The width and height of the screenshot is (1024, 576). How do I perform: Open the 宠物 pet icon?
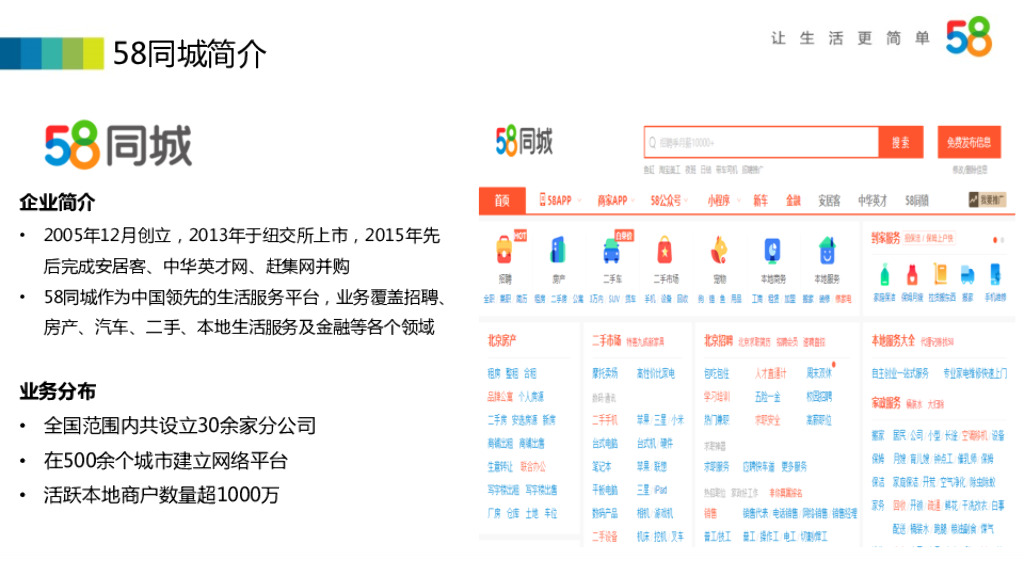(719, 250)
